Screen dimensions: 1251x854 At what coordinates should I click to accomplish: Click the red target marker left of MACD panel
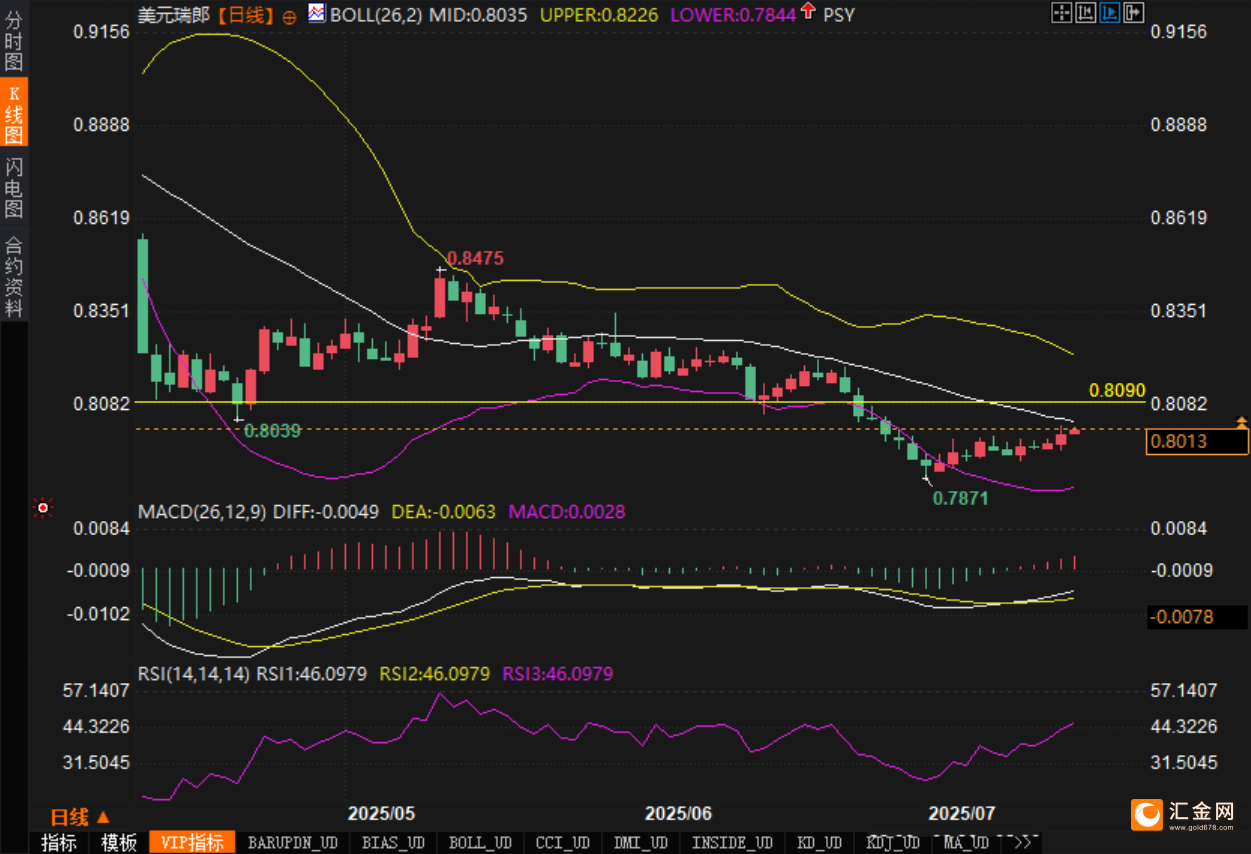point(43,509)
